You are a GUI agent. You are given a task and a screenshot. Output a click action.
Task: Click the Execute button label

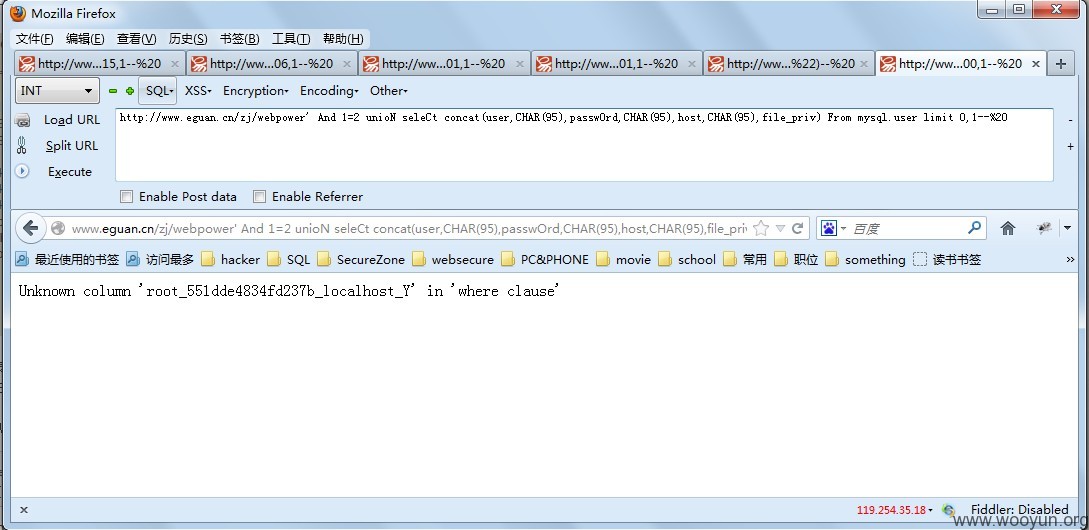click(x=69, y=172)
